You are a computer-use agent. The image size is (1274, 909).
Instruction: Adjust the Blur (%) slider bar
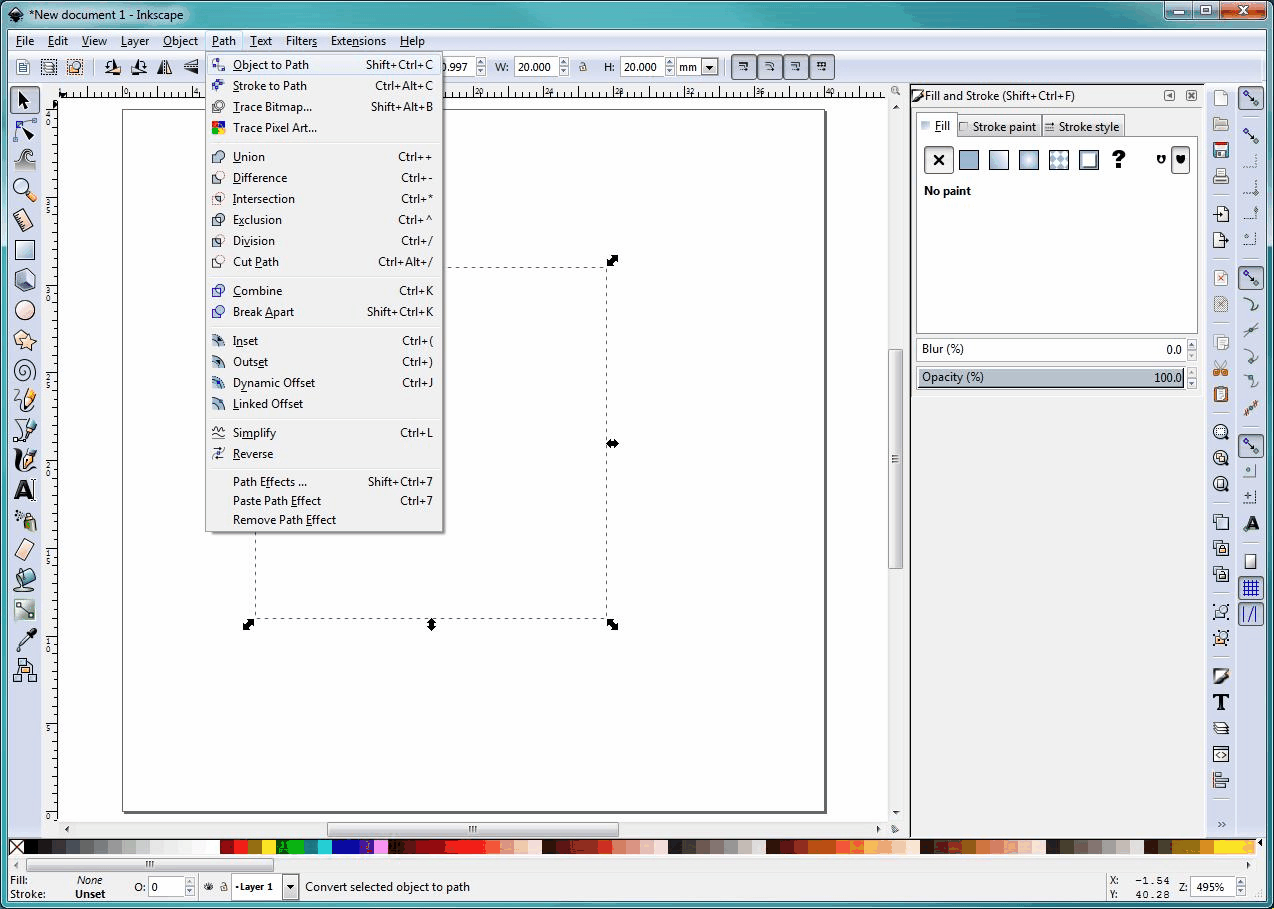pyautogui.click(x=1051, y=349)
